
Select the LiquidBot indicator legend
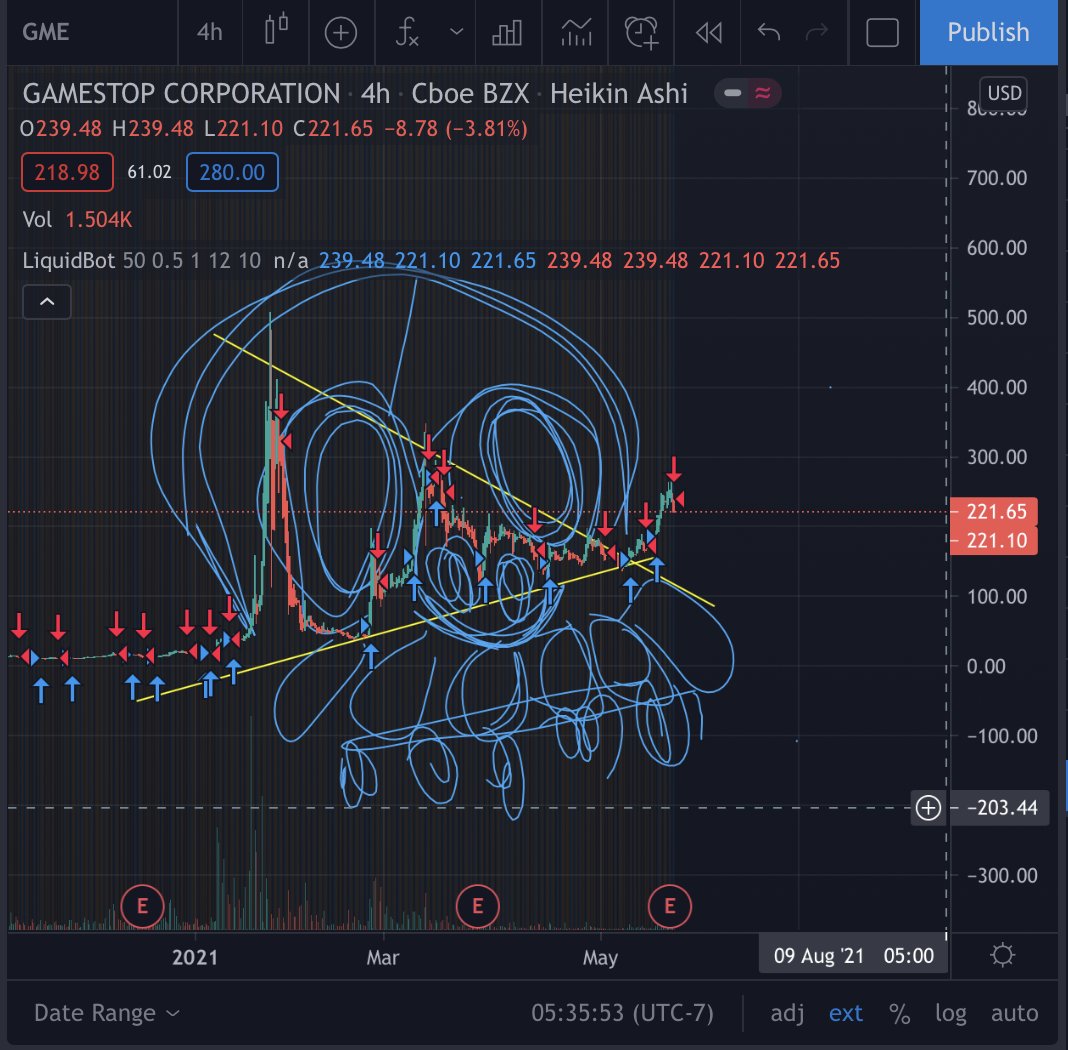(68, 260)
